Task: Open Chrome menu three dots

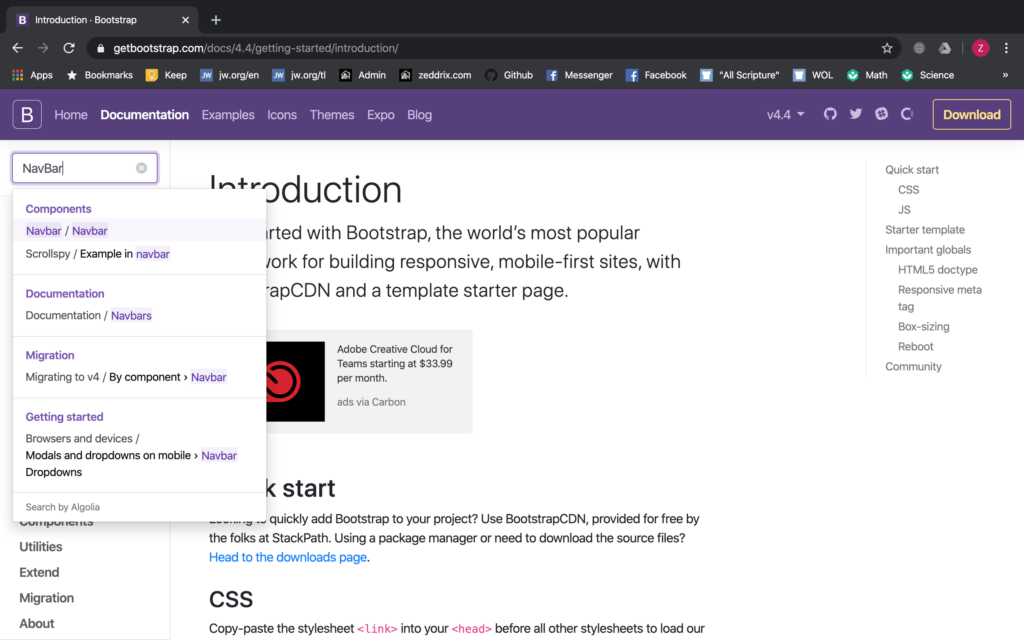Action: tap(1006, 48)
